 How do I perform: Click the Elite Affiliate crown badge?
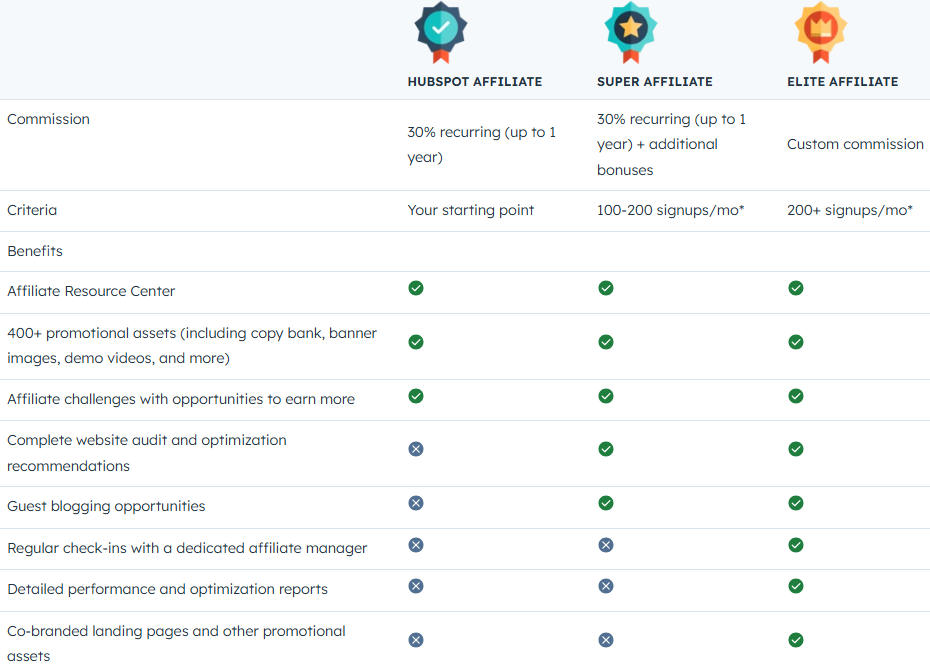pyautogui.click(x=820, y=32)
